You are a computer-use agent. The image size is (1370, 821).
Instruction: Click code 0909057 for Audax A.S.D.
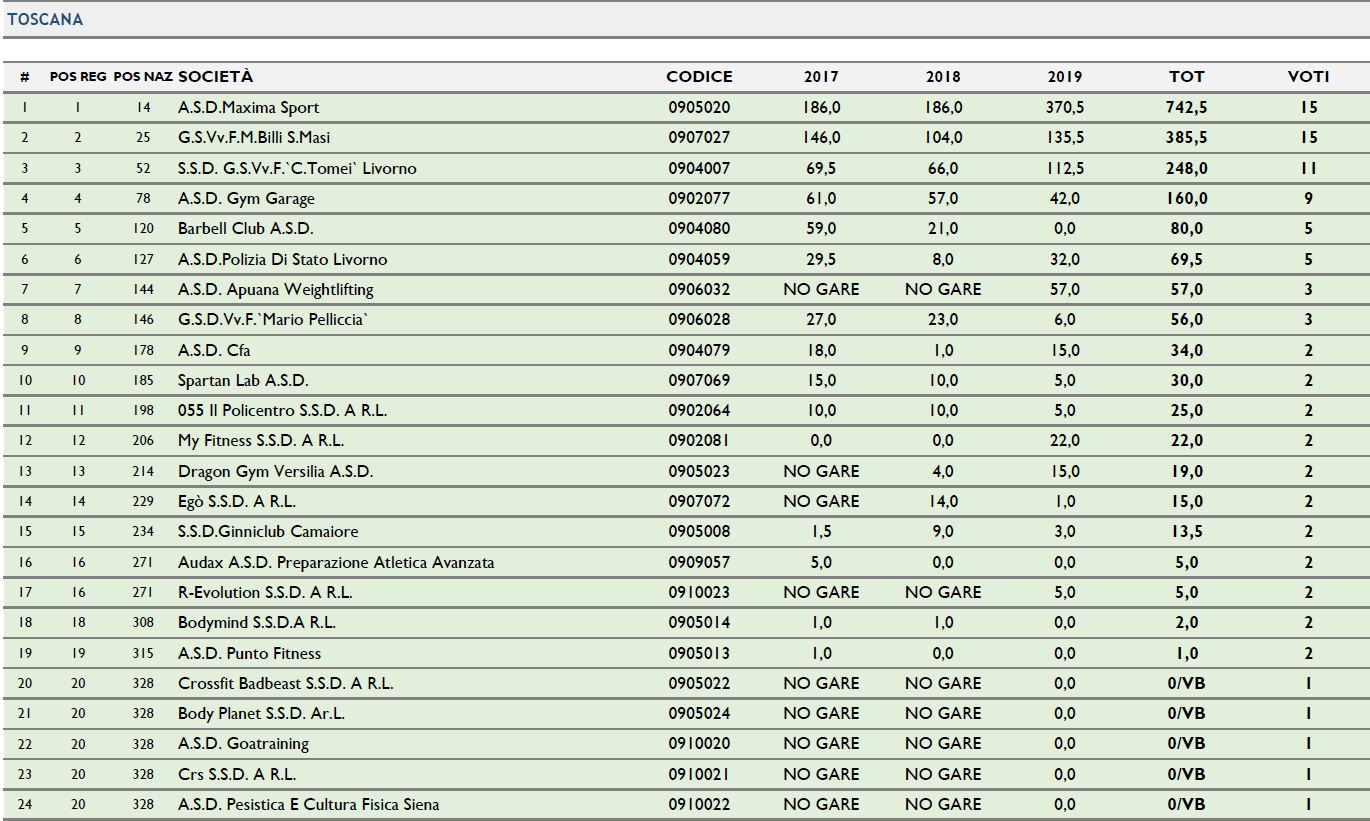click(x=699, y=562)
